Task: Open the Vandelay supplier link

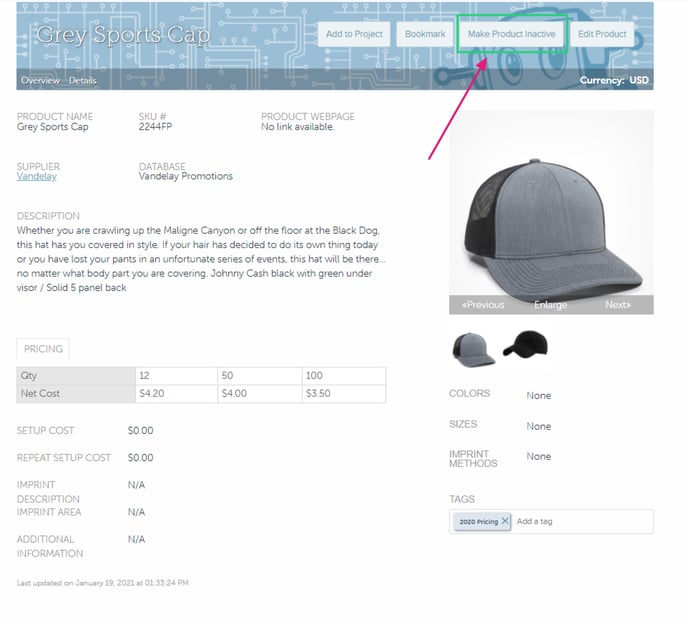Action: click(x=36, y=176)
